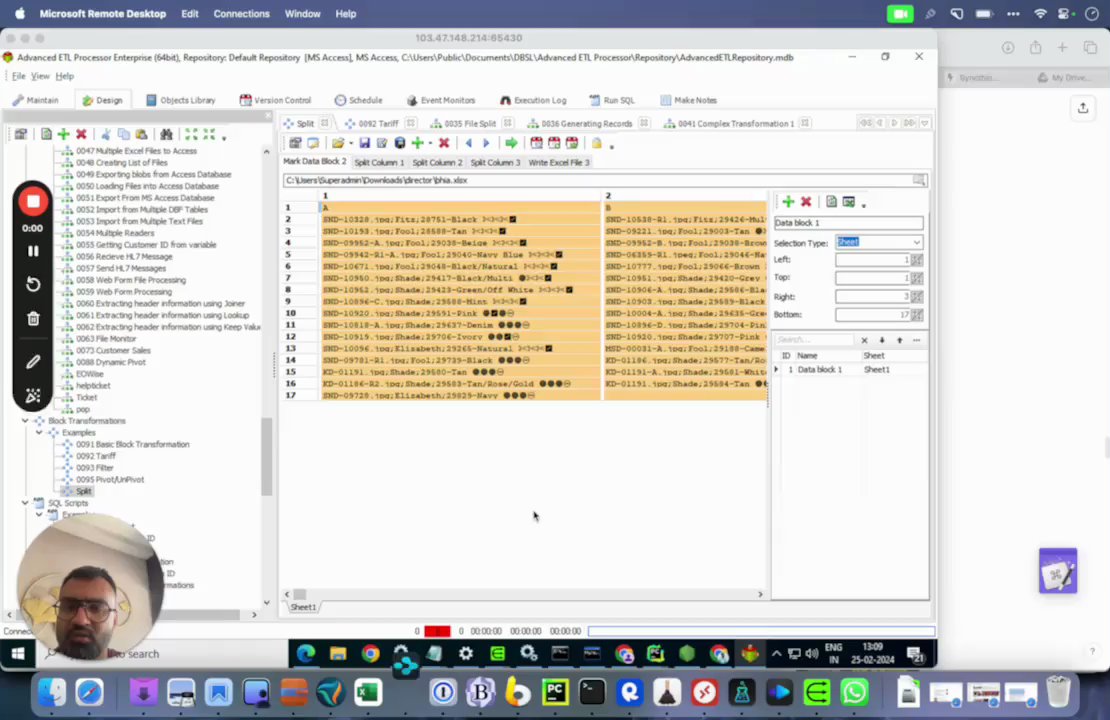Open WhatsApp from the macOS dock
The width and height of the screenshot is (1110, 720).
[x=854, y=692]
